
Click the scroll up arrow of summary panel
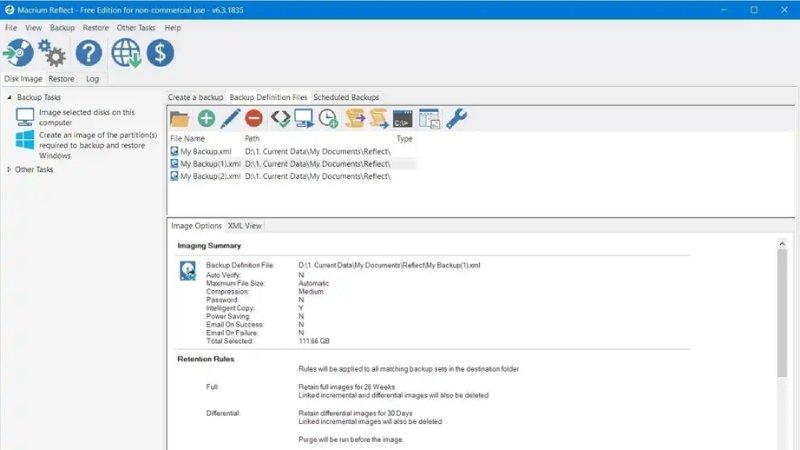click(782, 244)
